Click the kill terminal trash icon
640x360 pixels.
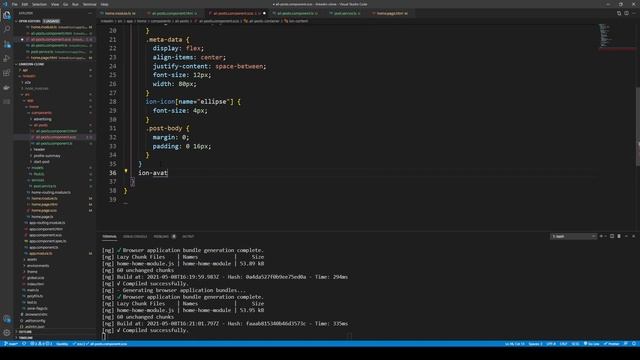click(x=619, y=236)
